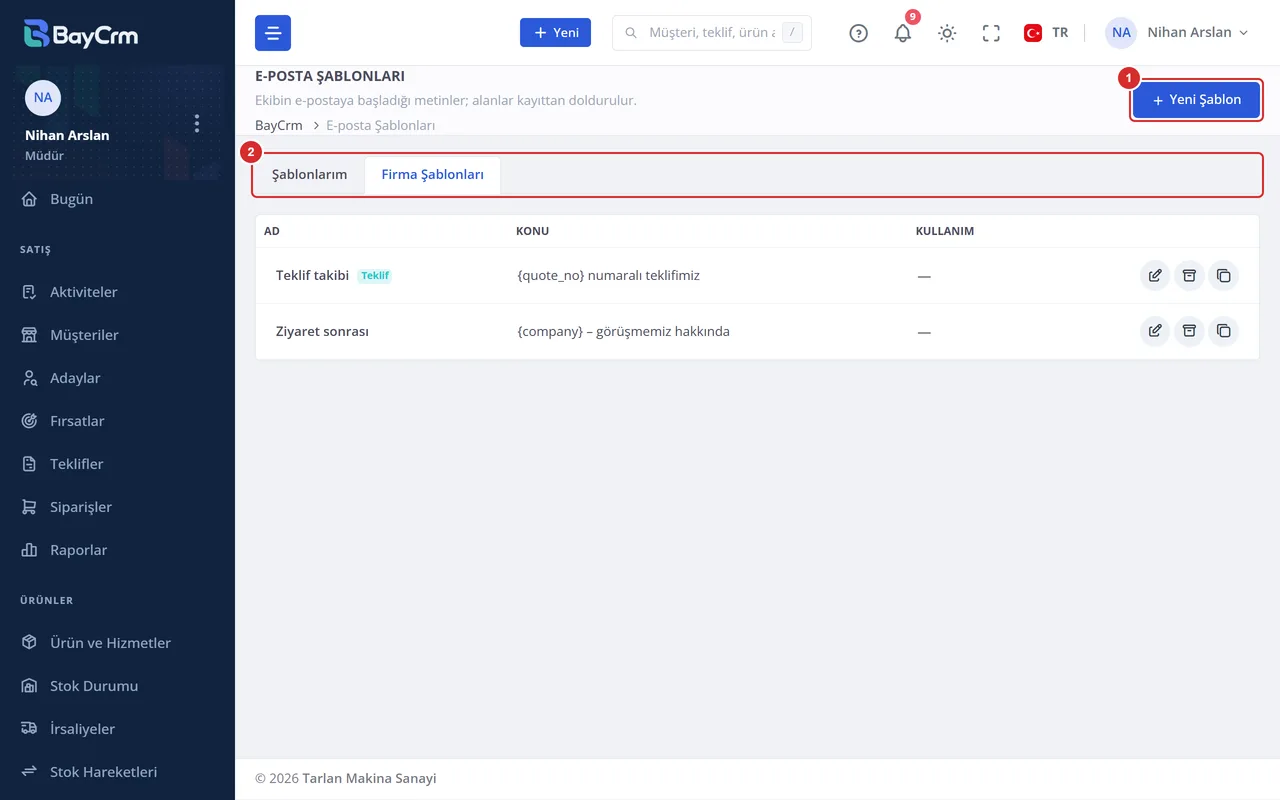
Task: Expand the Nihan Arslan user menu
Action: tap(1178, 33)
